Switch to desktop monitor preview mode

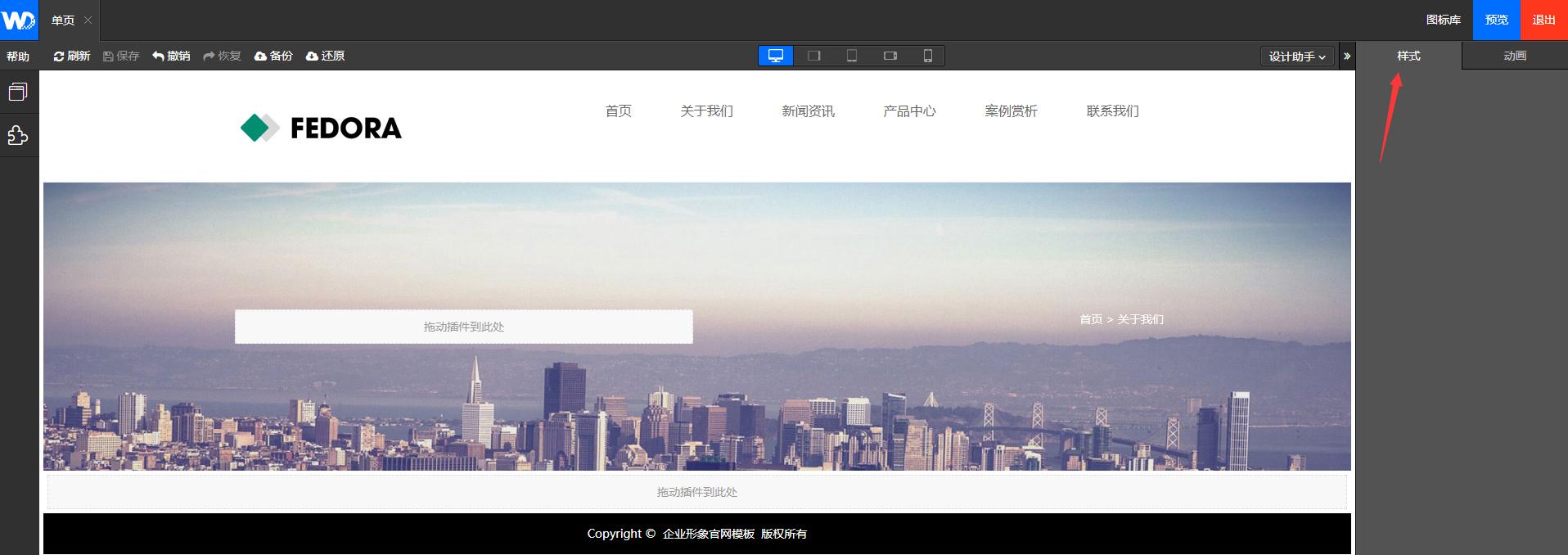click(x=776, y=56)
